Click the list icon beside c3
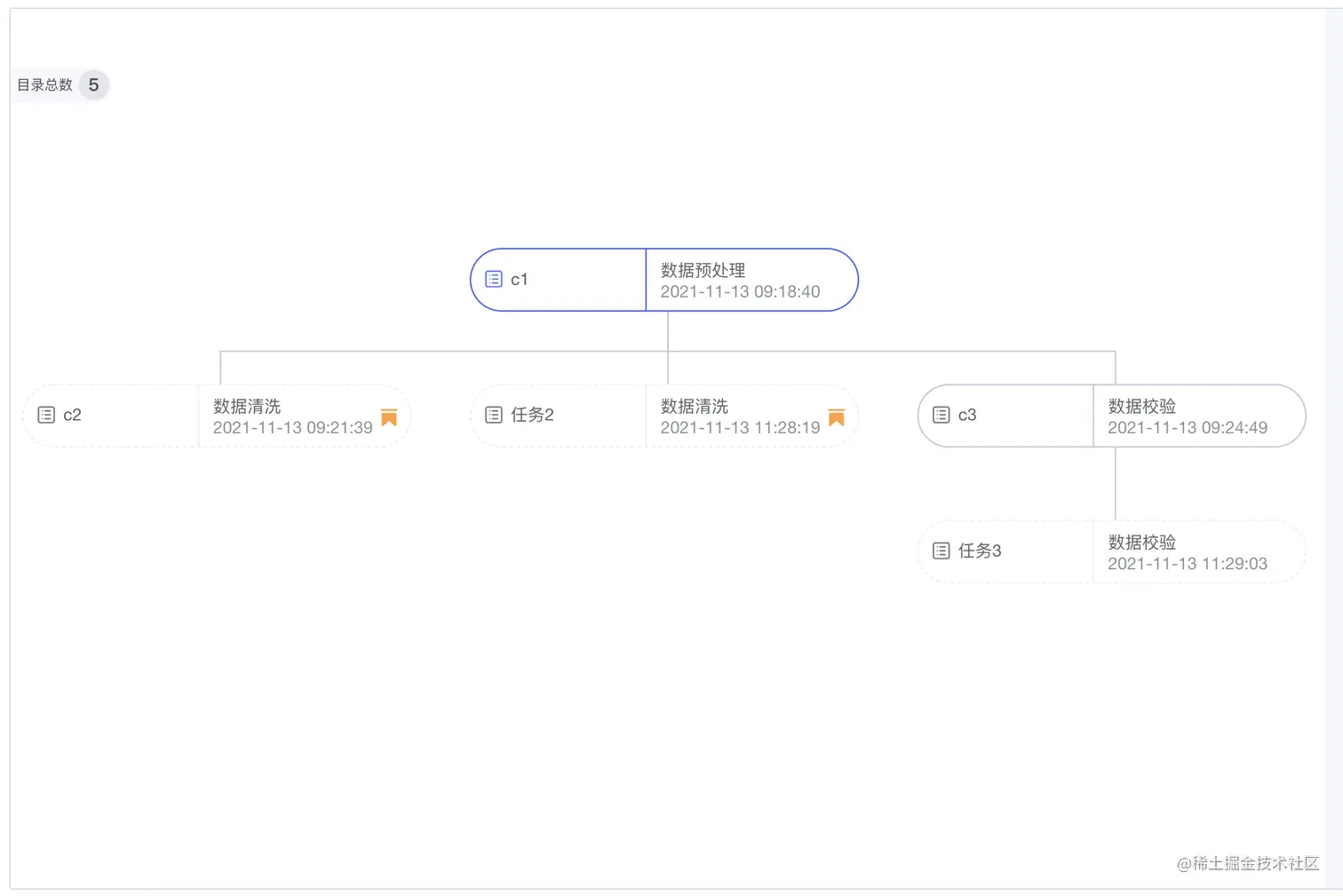 [x=942, y=415]
